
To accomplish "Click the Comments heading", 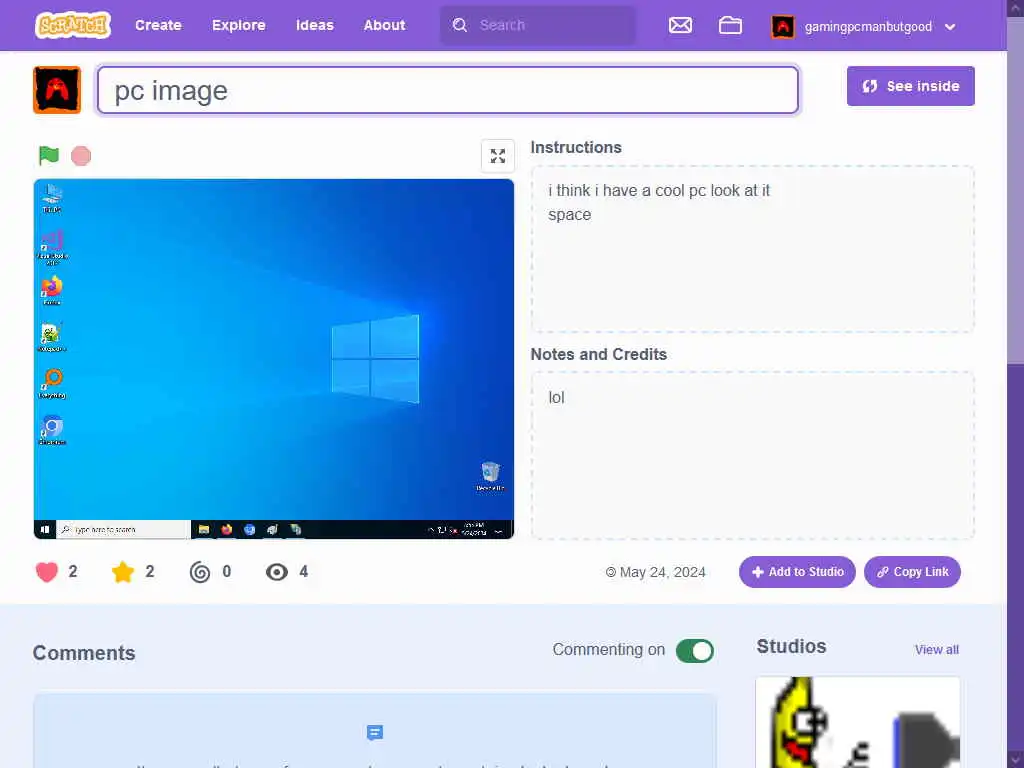I will (x=84, y=653).
